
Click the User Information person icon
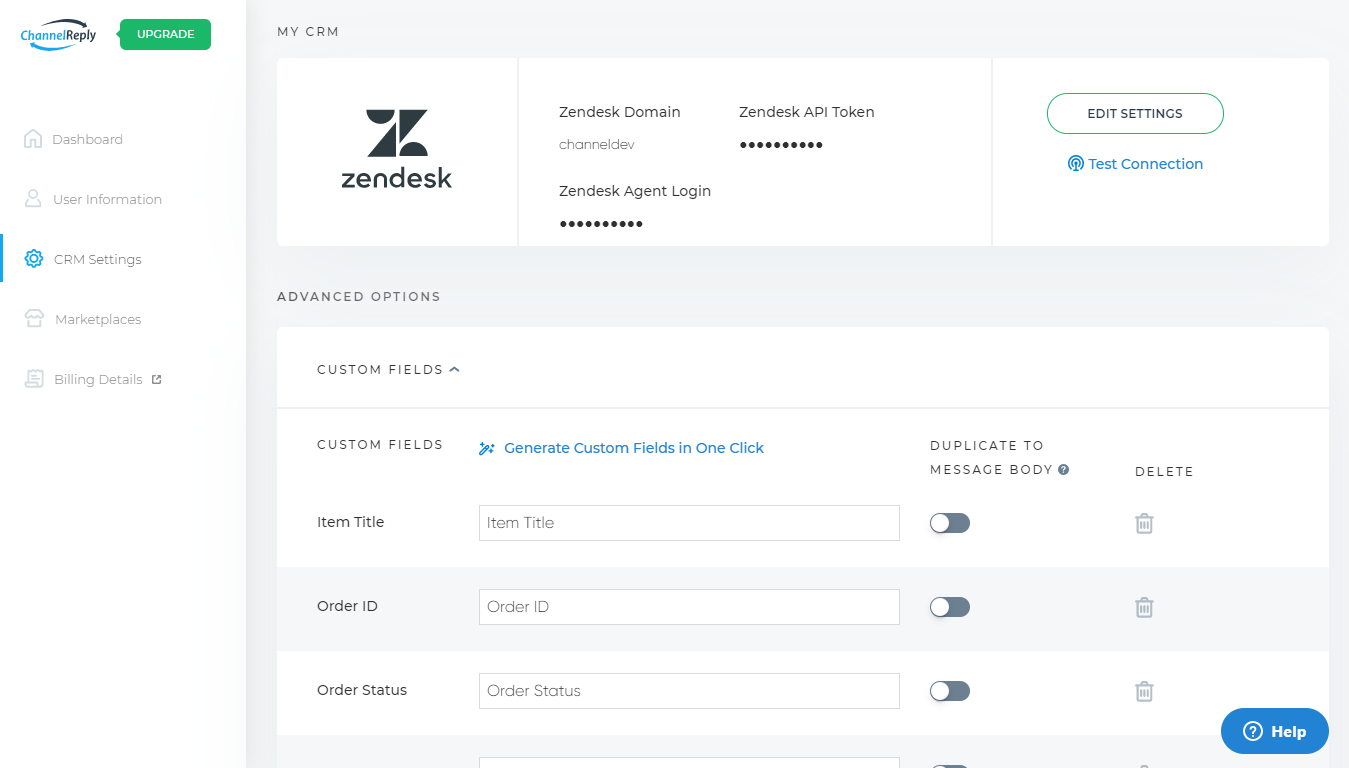pyautogui.click(x=33, y=199)
